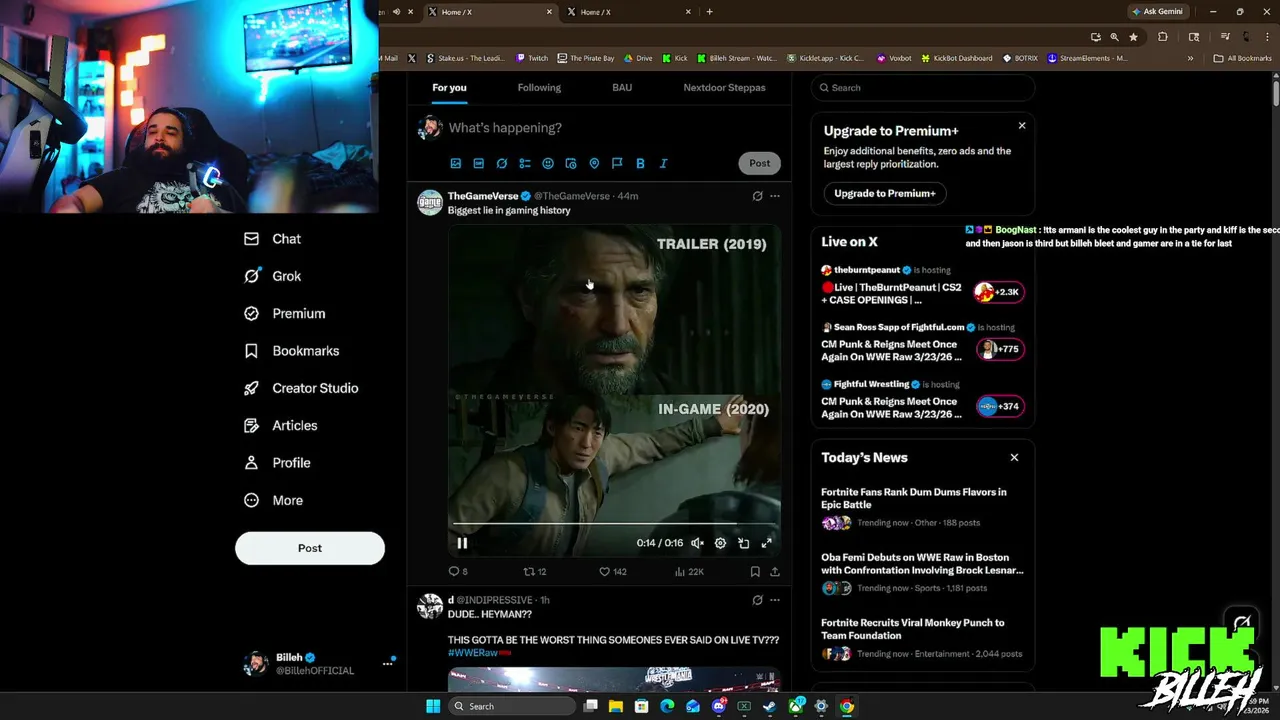
Task: Unmute the TheGameVerse video
Action: point(697,543)
